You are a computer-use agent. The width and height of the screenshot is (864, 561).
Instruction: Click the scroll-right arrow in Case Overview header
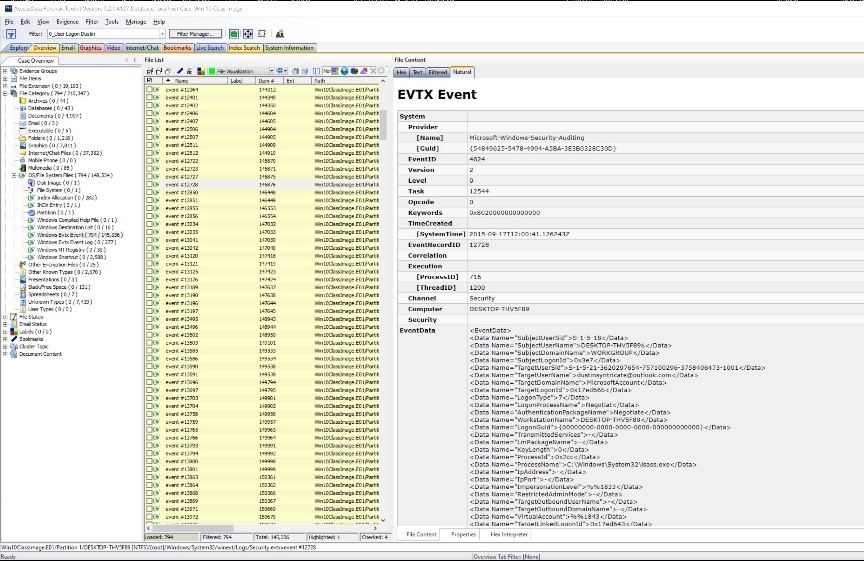coord(135,61)
